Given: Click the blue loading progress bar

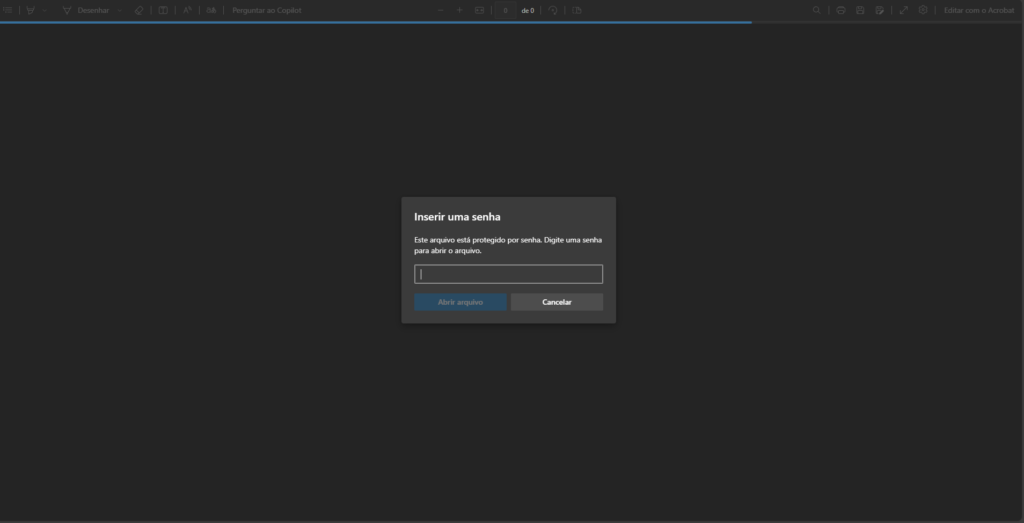Looking at the screenshot, I should click(376, 22).
